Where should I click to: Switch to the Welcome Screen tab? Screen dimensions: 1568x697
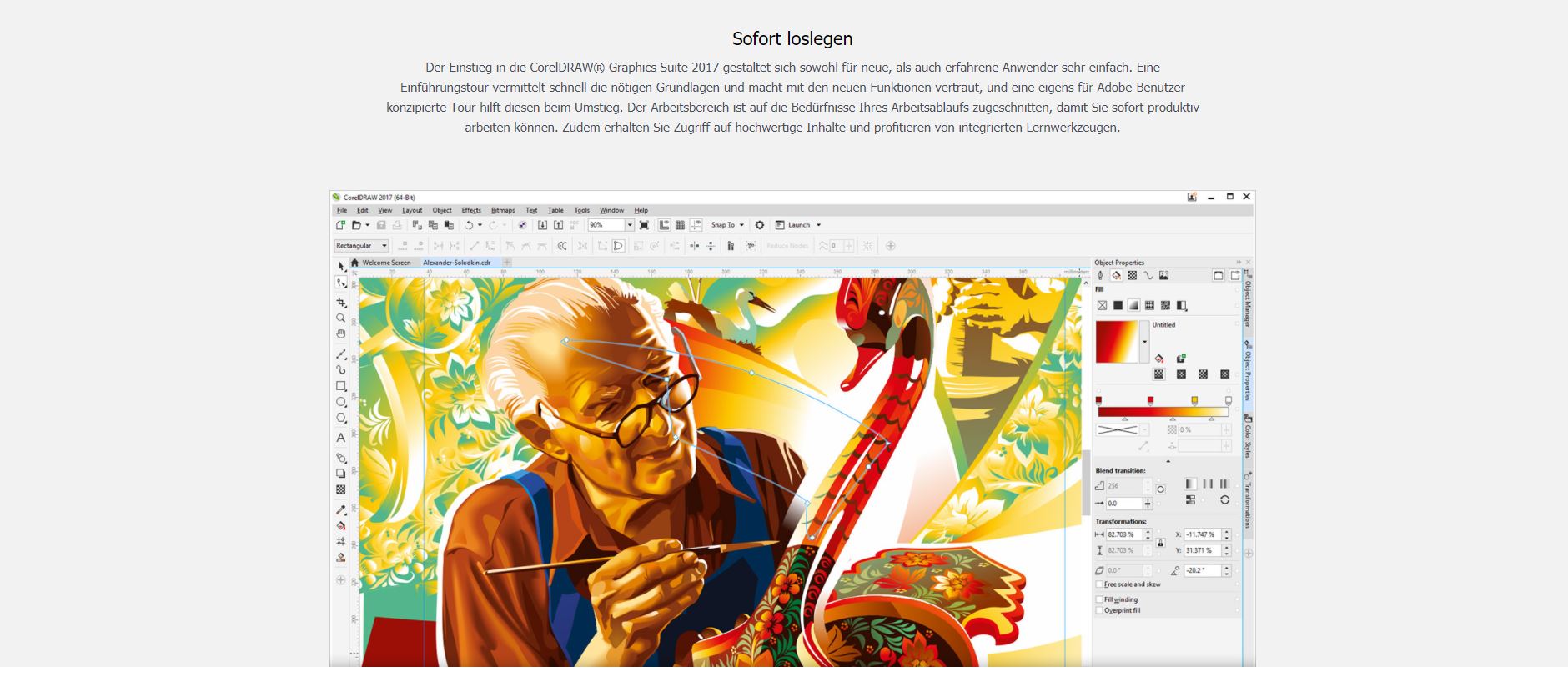click(x=386, y=263)
